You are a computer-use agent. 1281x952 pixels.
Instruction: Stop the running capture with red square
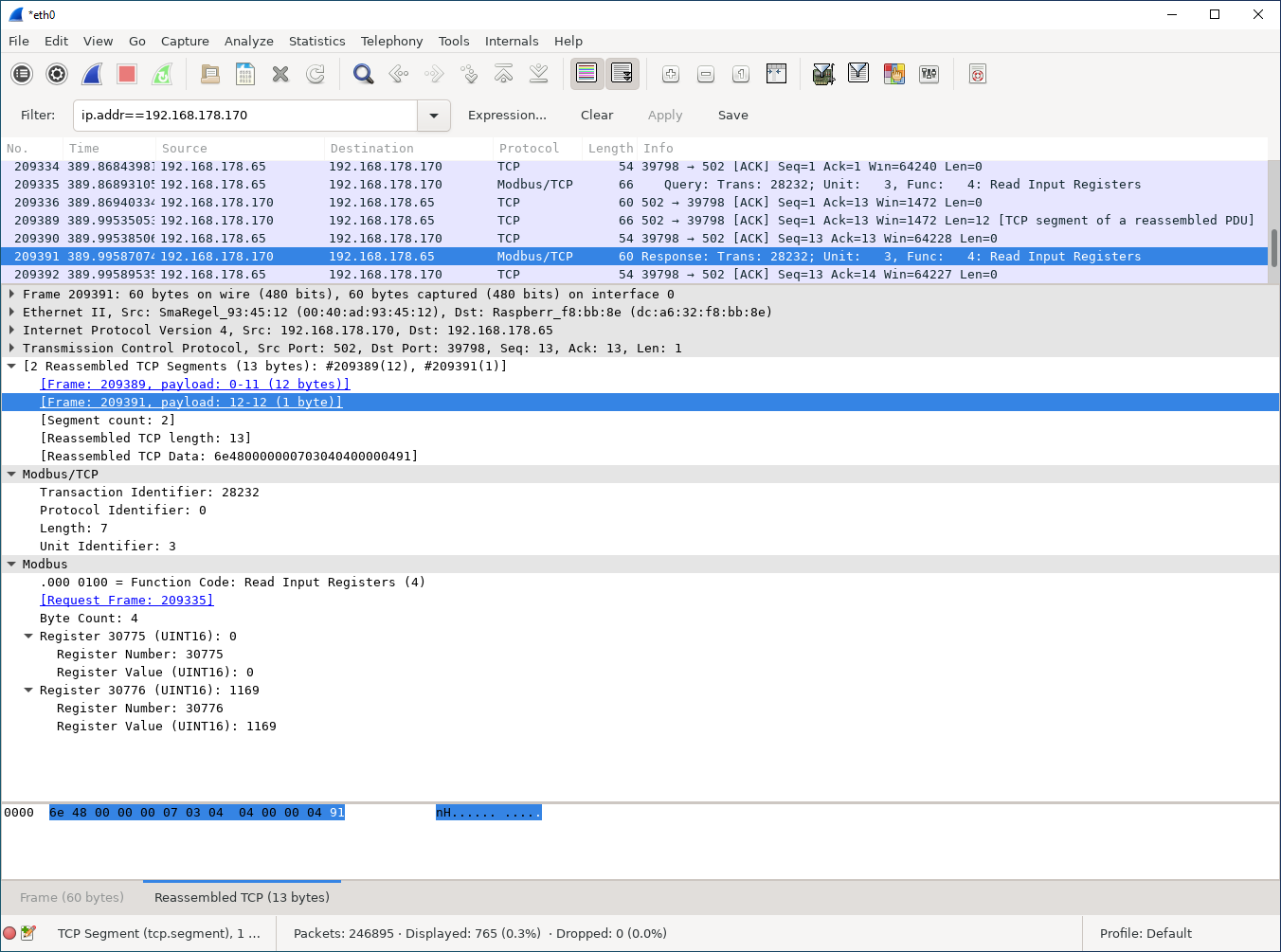tap(127, 74)
